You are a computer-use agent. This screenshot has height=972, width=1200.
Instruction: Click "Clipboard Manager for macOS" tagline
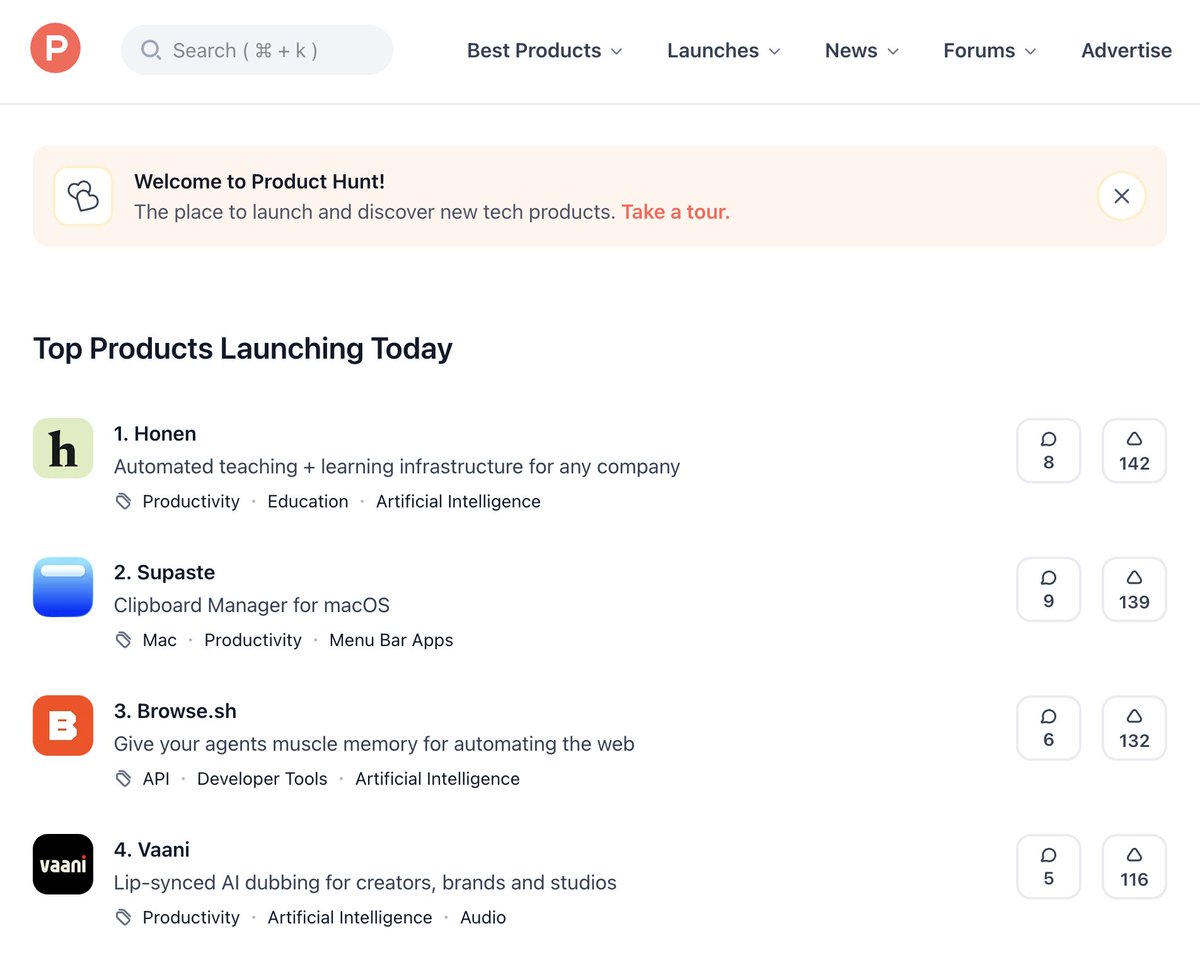coord(252,605)
